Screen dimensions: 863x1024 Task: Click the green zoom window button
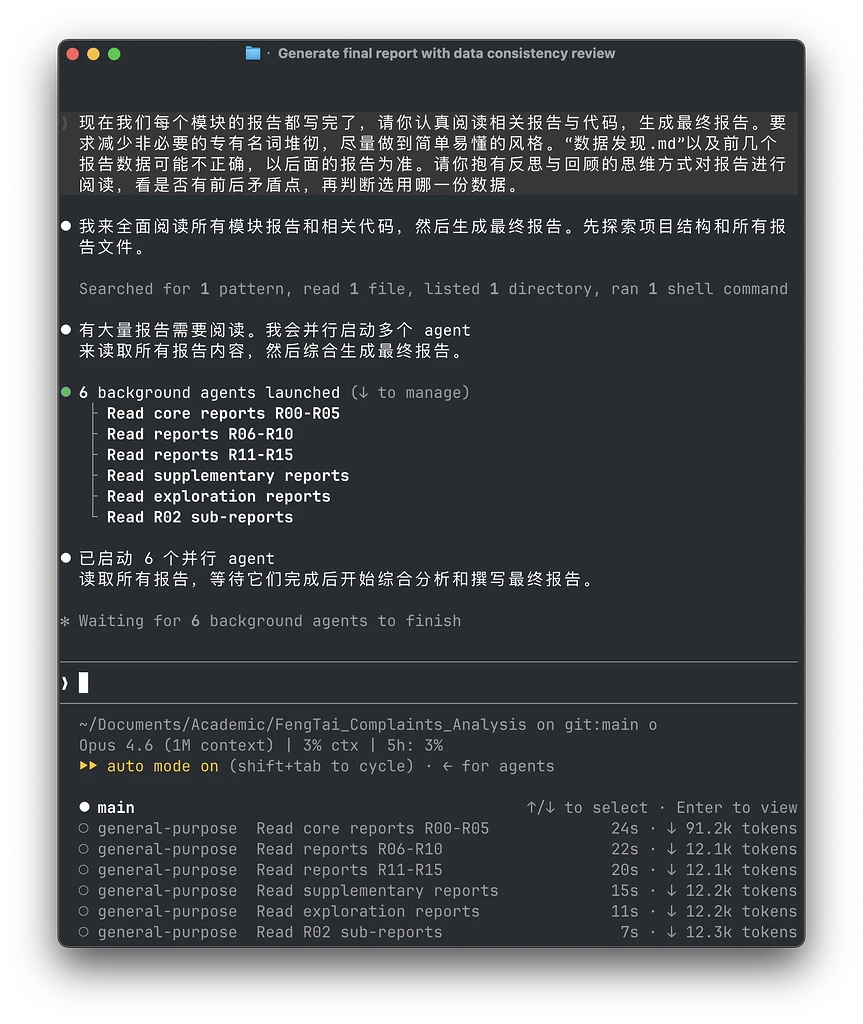[114, 54]
